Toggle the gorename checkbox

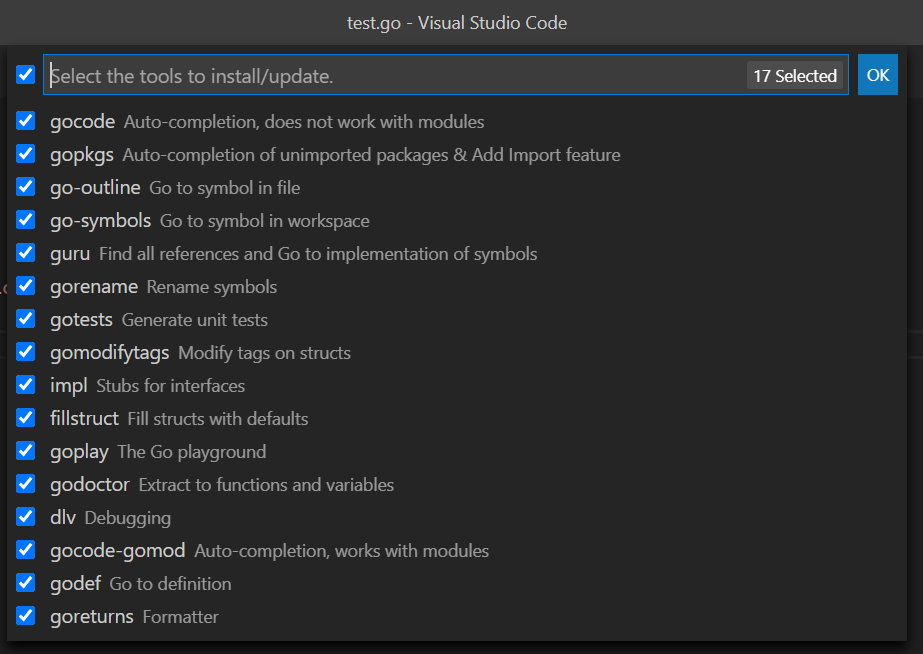[25, 286]
